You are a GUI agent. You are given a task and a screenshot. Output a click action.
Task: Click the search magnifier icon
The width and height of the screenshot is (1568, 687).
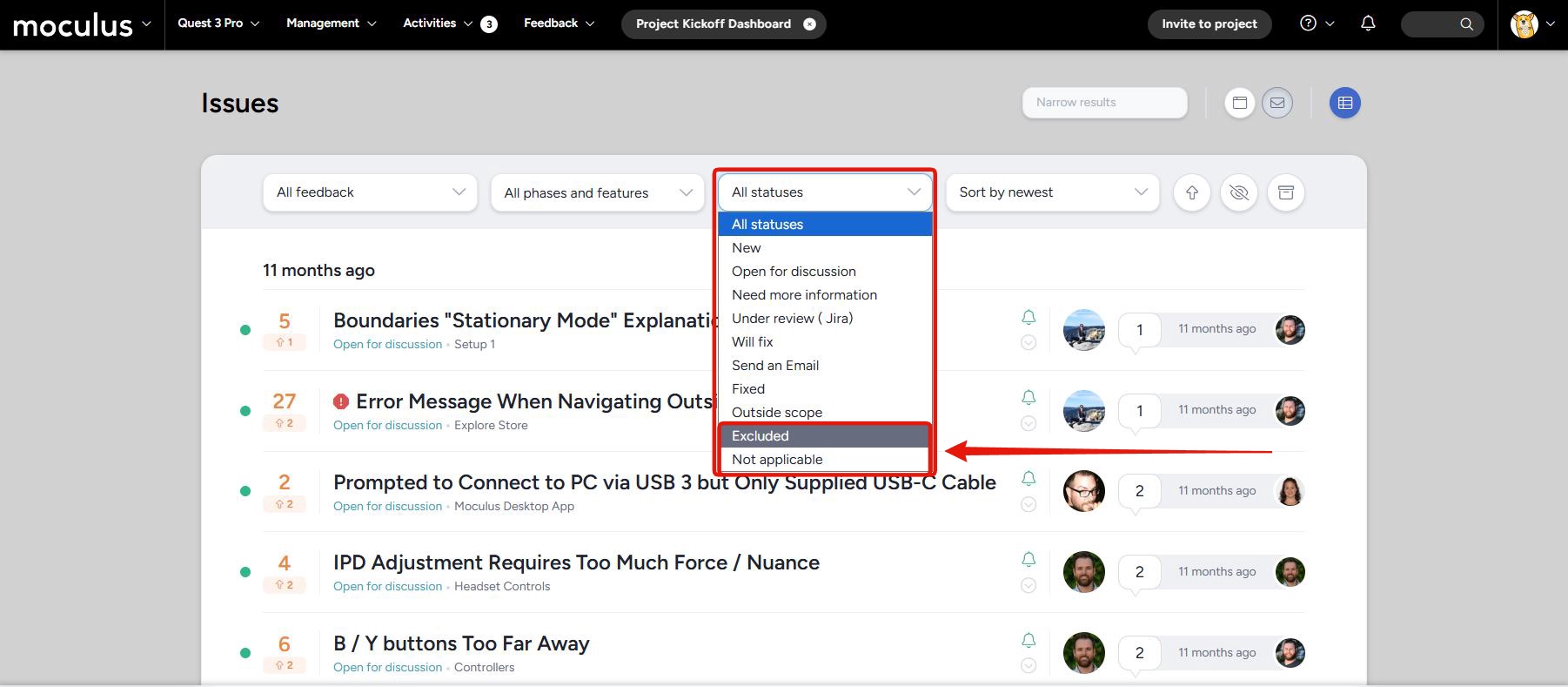pos(1466,24)
